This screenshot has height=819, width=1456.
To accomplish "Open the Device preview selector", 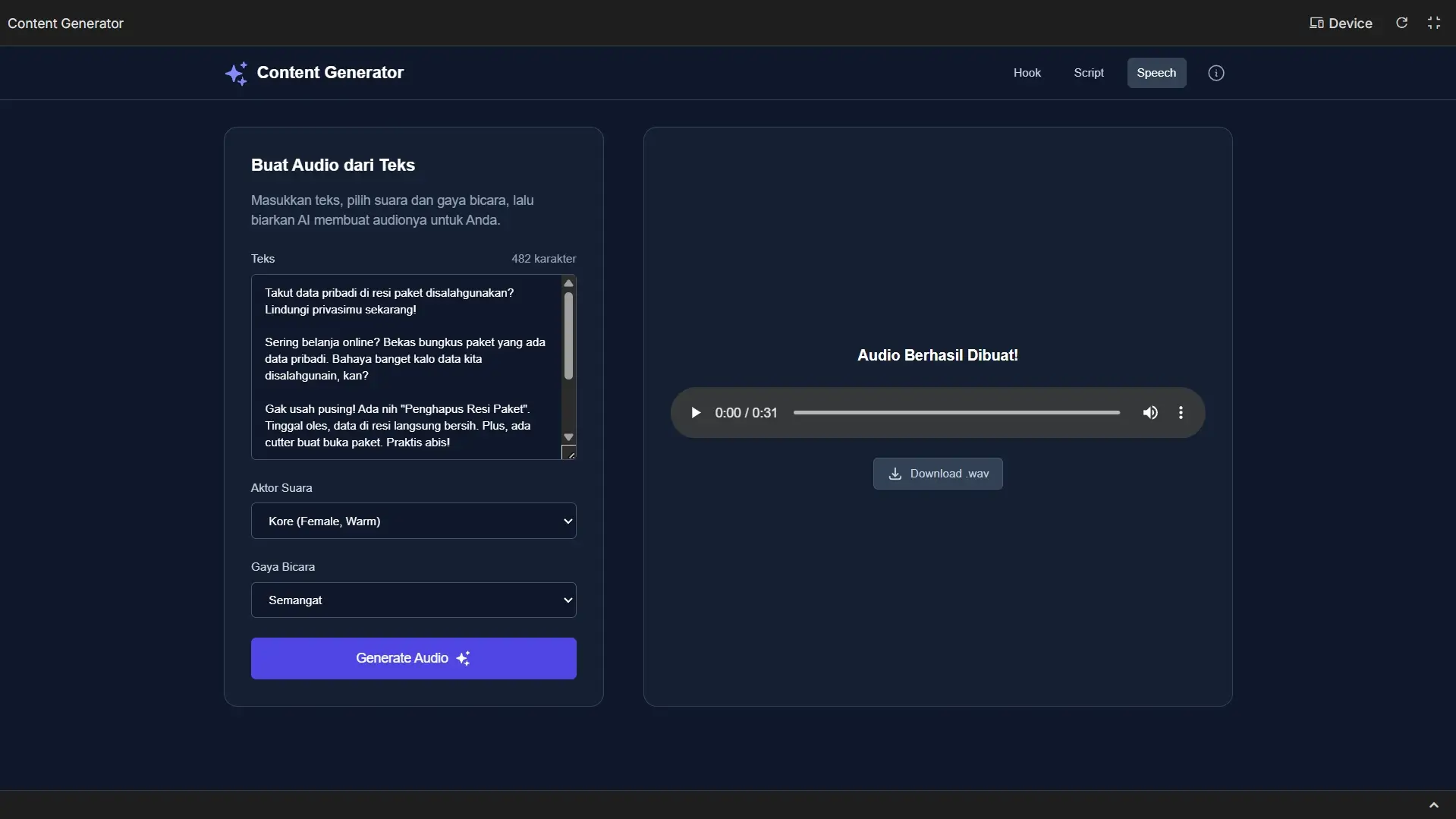I will click(x=1341, y=23).
